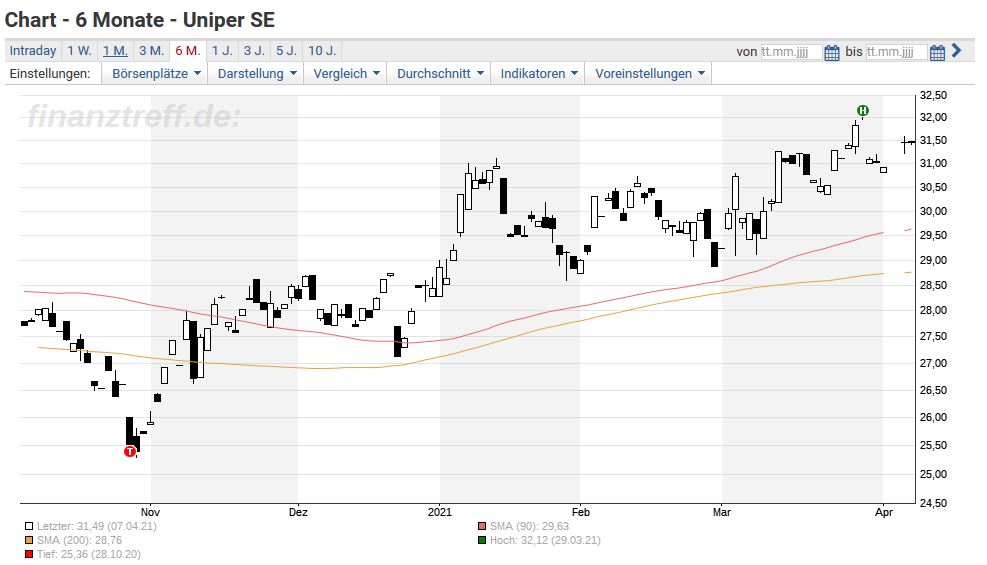Open the Darstellung dropdown menu
Screen dimensions: 987x565
tap(257, 74)
